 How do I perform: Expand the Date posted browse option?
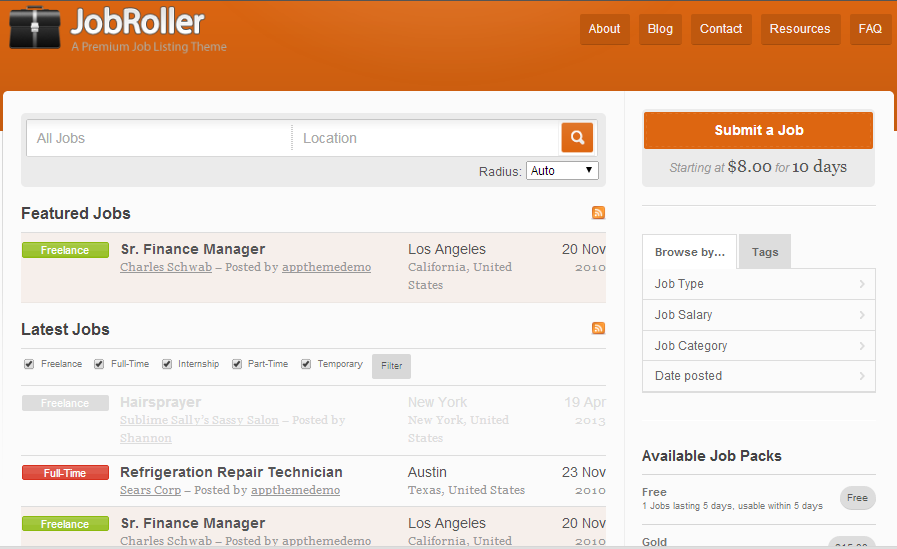click(759, 376)
